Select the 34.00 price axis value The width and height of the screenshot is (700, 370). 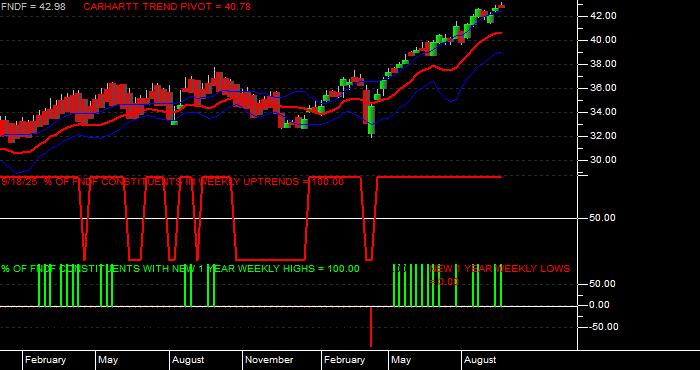(x=603, y=112)
